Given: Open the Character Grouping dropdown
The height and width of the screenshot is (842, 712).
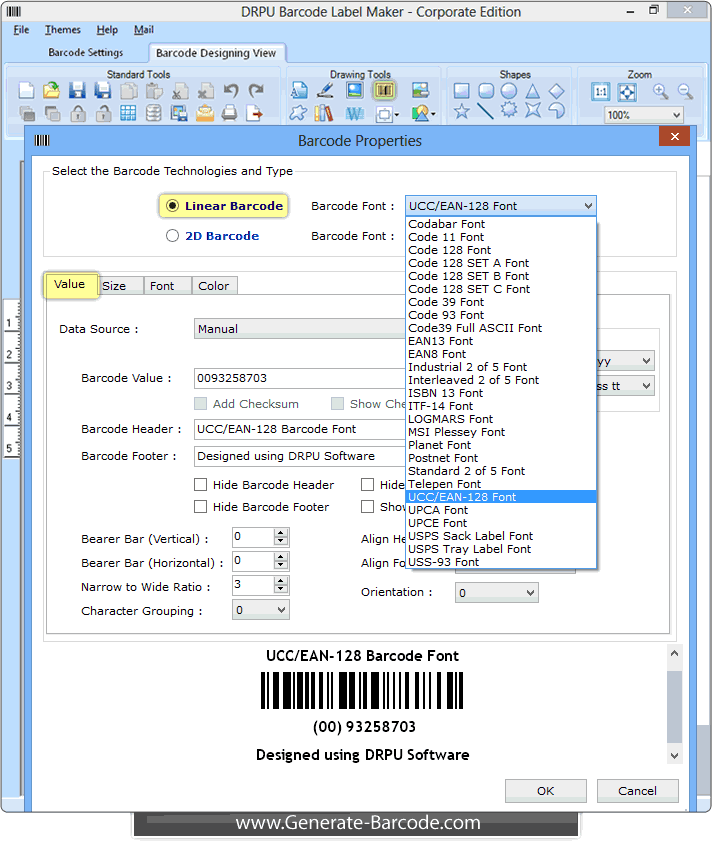Looking at the screenshot, I should pyautogui.click(x=260, y=610).
